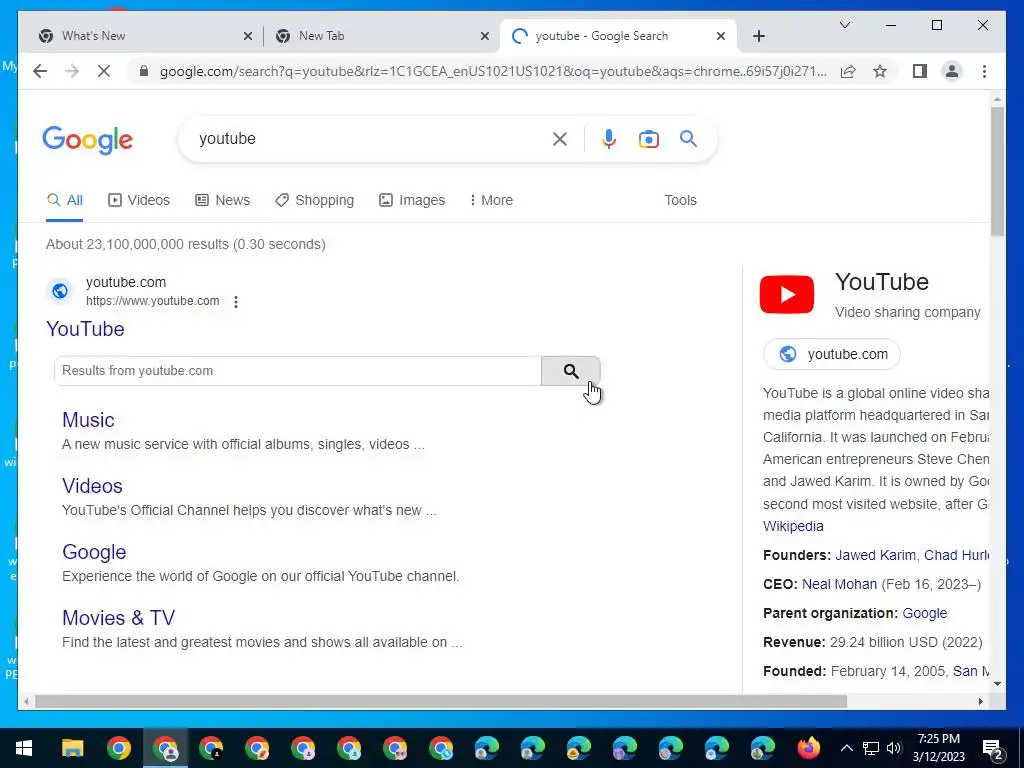Screen dimensions: 1024x768
Task: Bookmark this tab with the star
Action: pos(880,71)
